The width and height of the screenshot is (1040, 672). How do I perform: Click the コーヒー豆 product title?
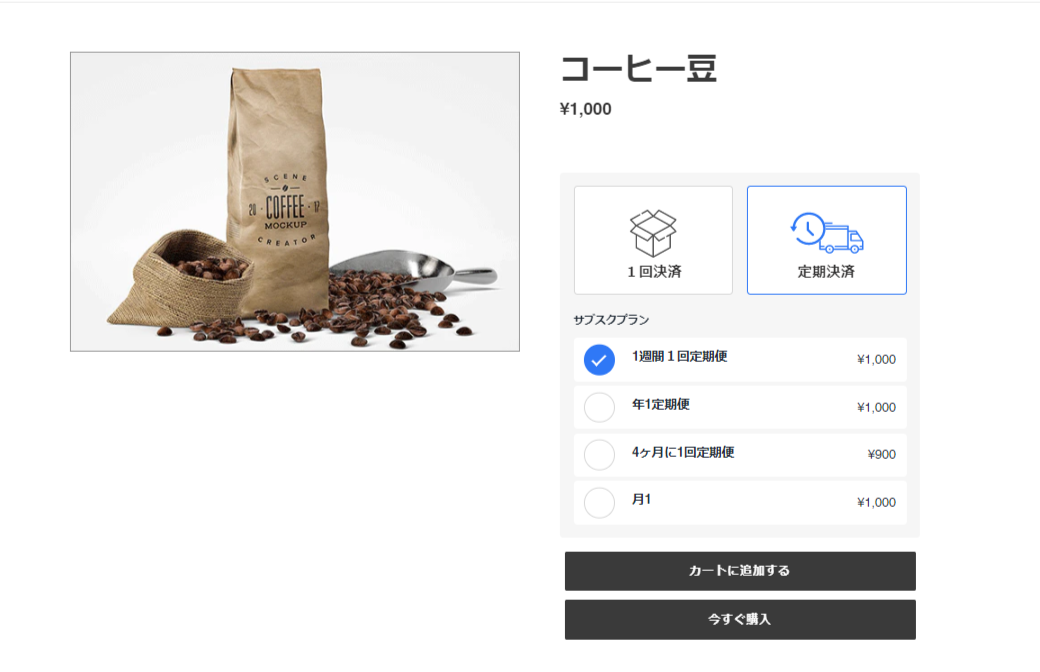639,69
